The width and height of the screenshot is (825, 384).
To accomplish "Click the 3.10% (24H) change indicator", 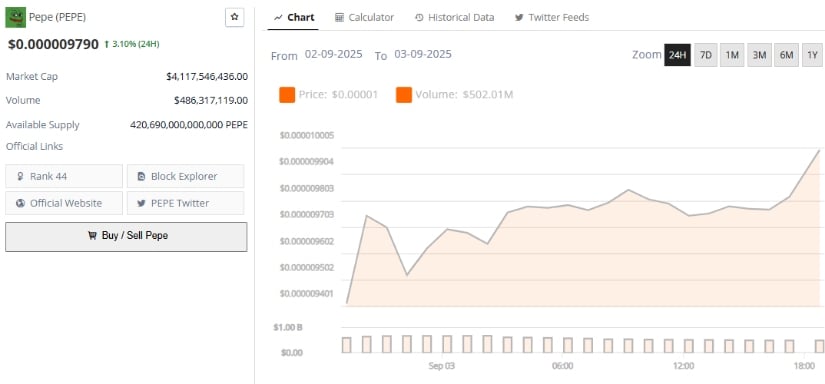I will 132,44.
